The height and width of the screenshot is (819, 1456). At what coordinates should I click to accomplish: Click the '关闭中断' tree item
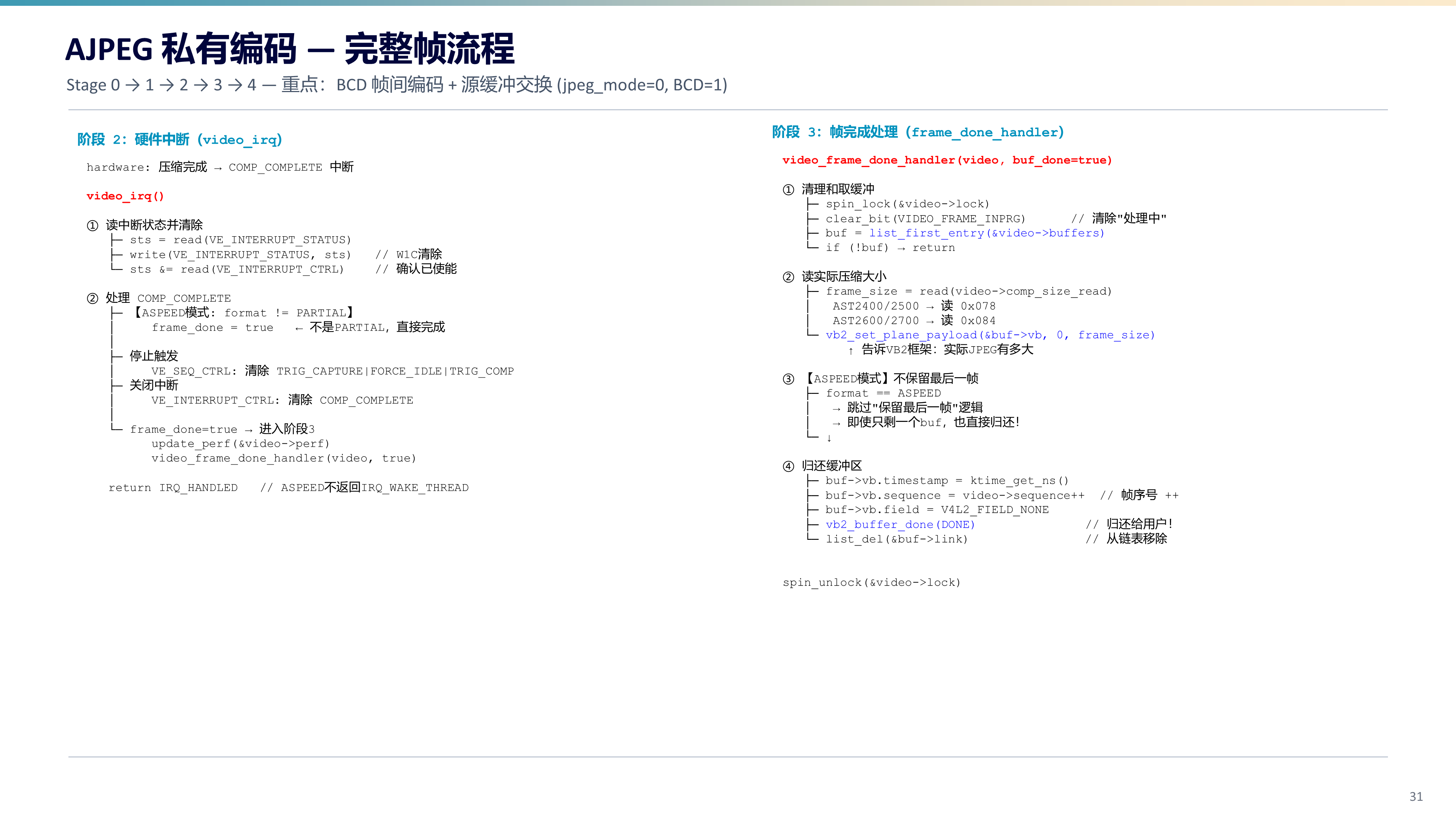tap(154, 385)
